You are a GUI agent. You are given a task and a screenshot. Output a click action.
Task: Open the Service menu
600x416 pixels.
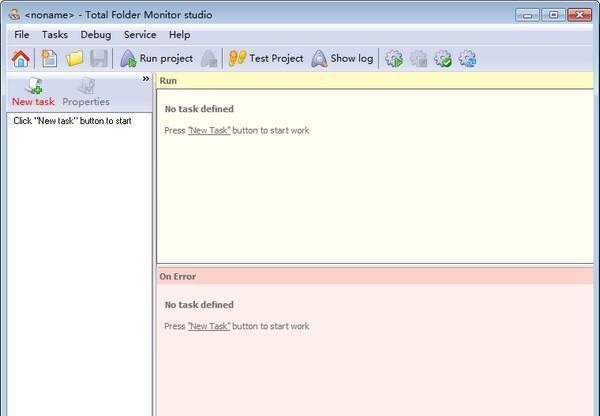140,35
